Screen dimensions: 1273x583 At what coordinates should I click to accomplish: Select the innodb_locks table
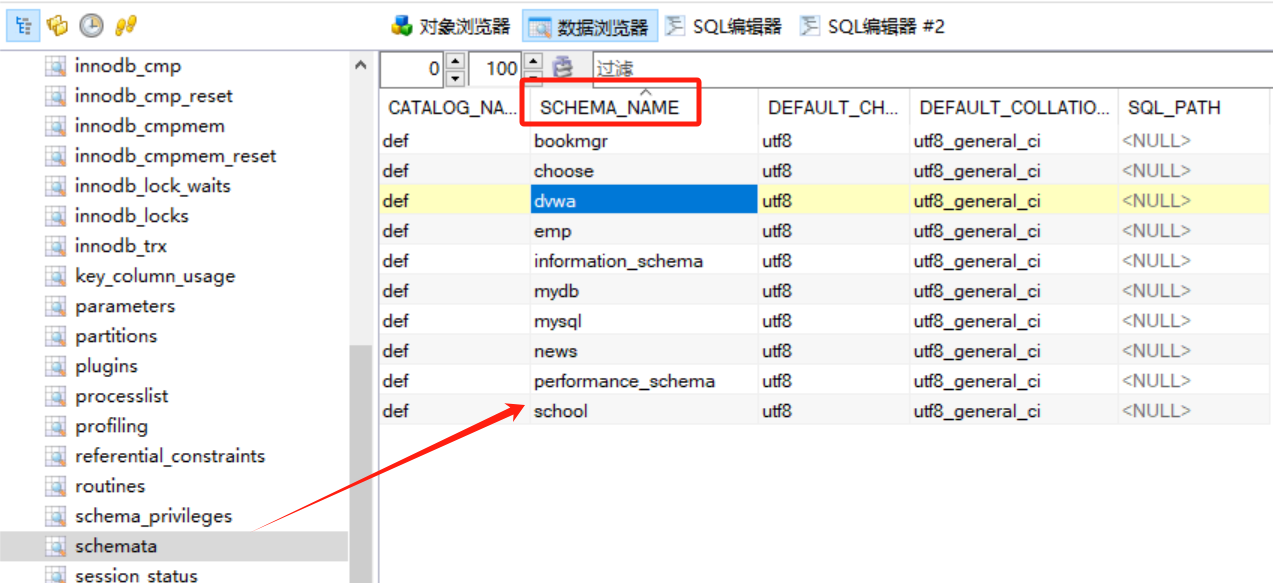click(x=131, y=216)
